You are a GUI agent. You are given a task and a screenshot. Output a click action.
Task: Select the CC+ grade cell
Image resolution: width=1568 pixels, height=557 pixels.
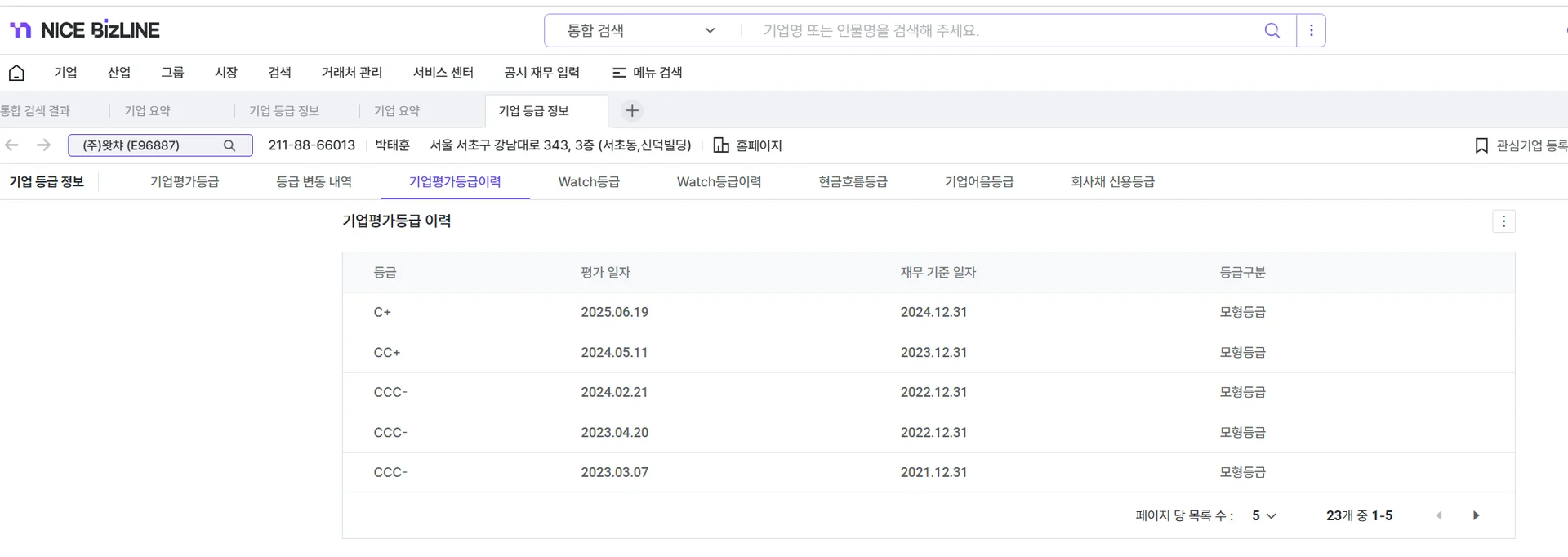point(387,353)
